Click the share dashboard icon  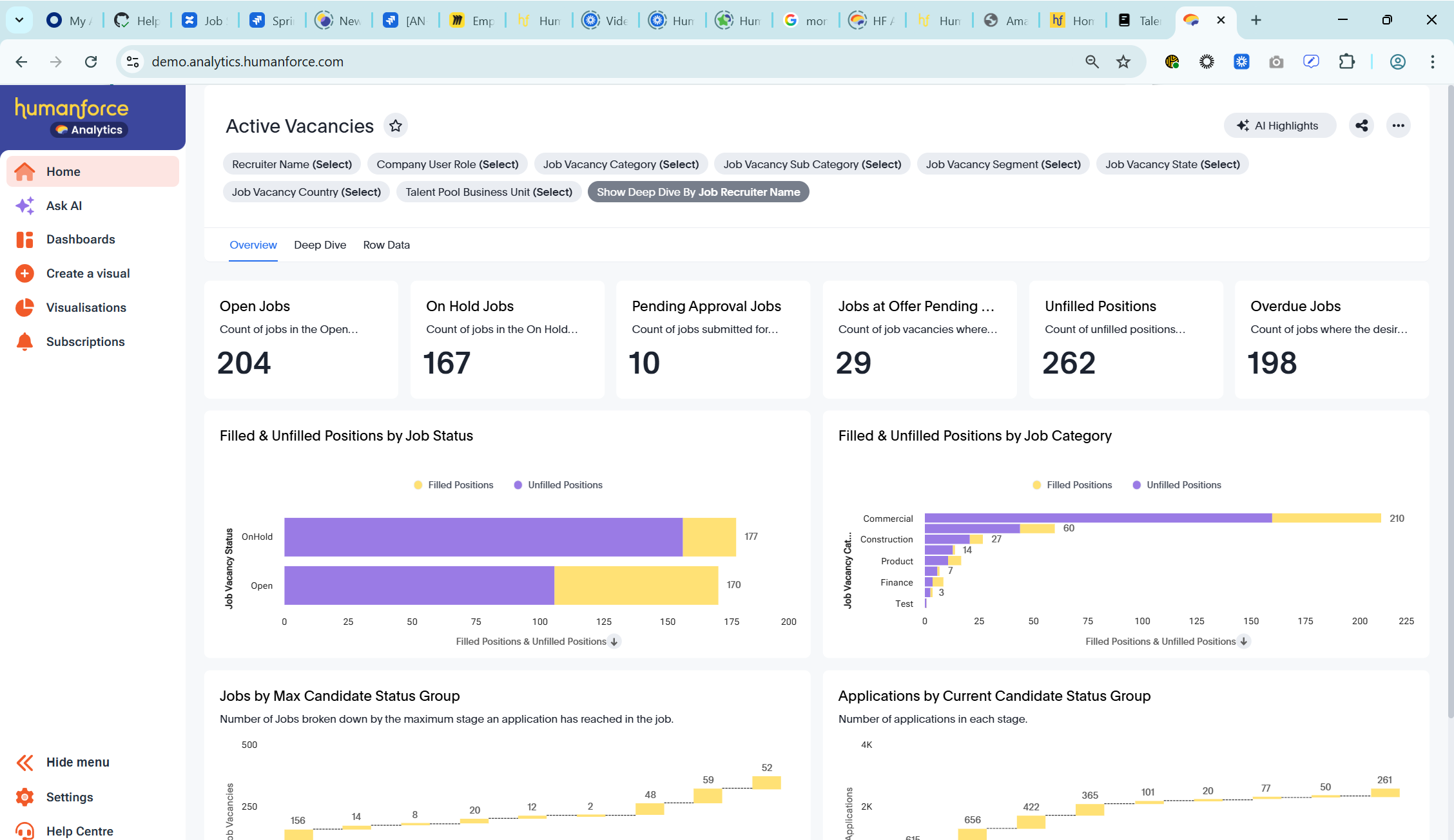pos(1362,126)
